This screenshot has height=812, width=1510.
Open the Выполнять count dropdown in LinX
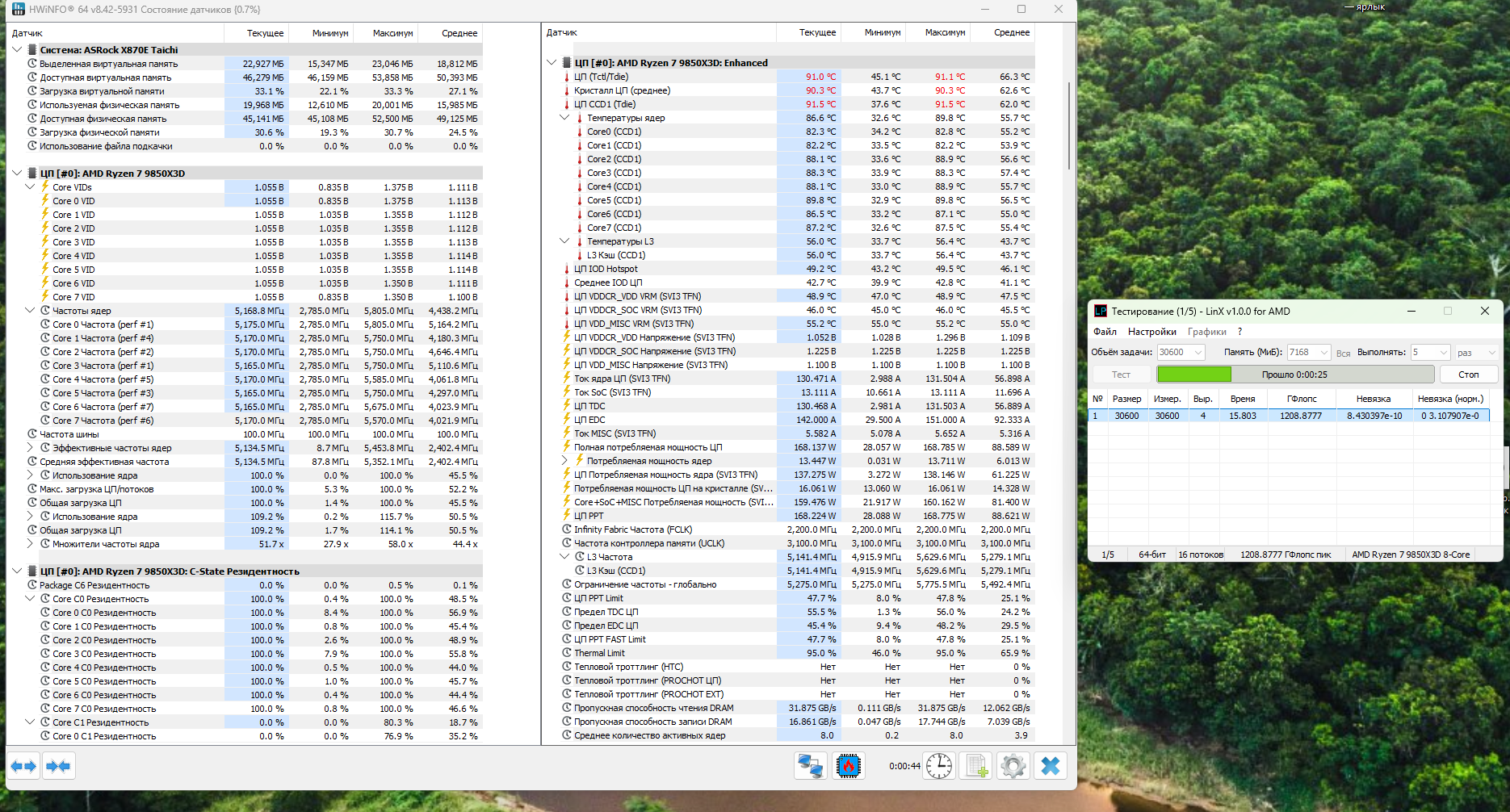pos(1443,353)
